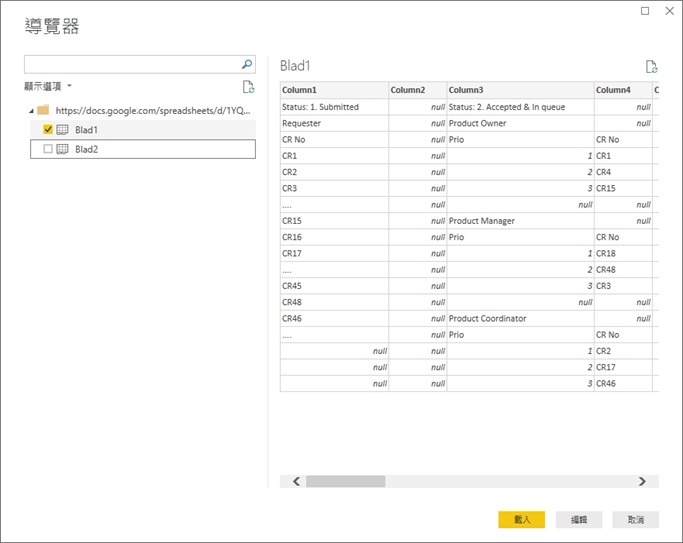
Task: Click the table icon next to Blad2
Action: click(x=62, y=149)
